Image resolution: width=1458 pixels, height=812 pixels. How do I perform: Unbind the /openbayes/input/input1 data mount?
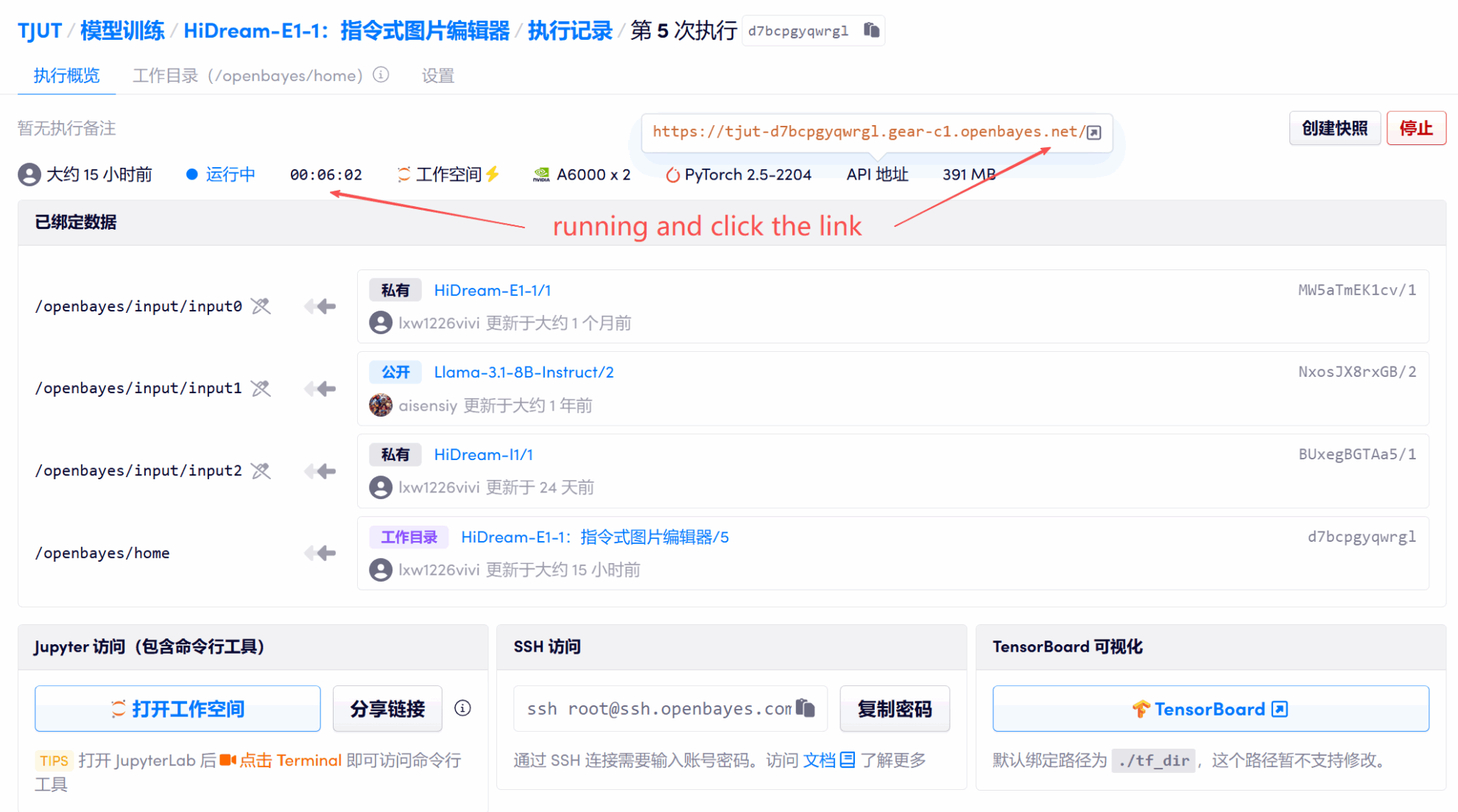pos(261,389)
